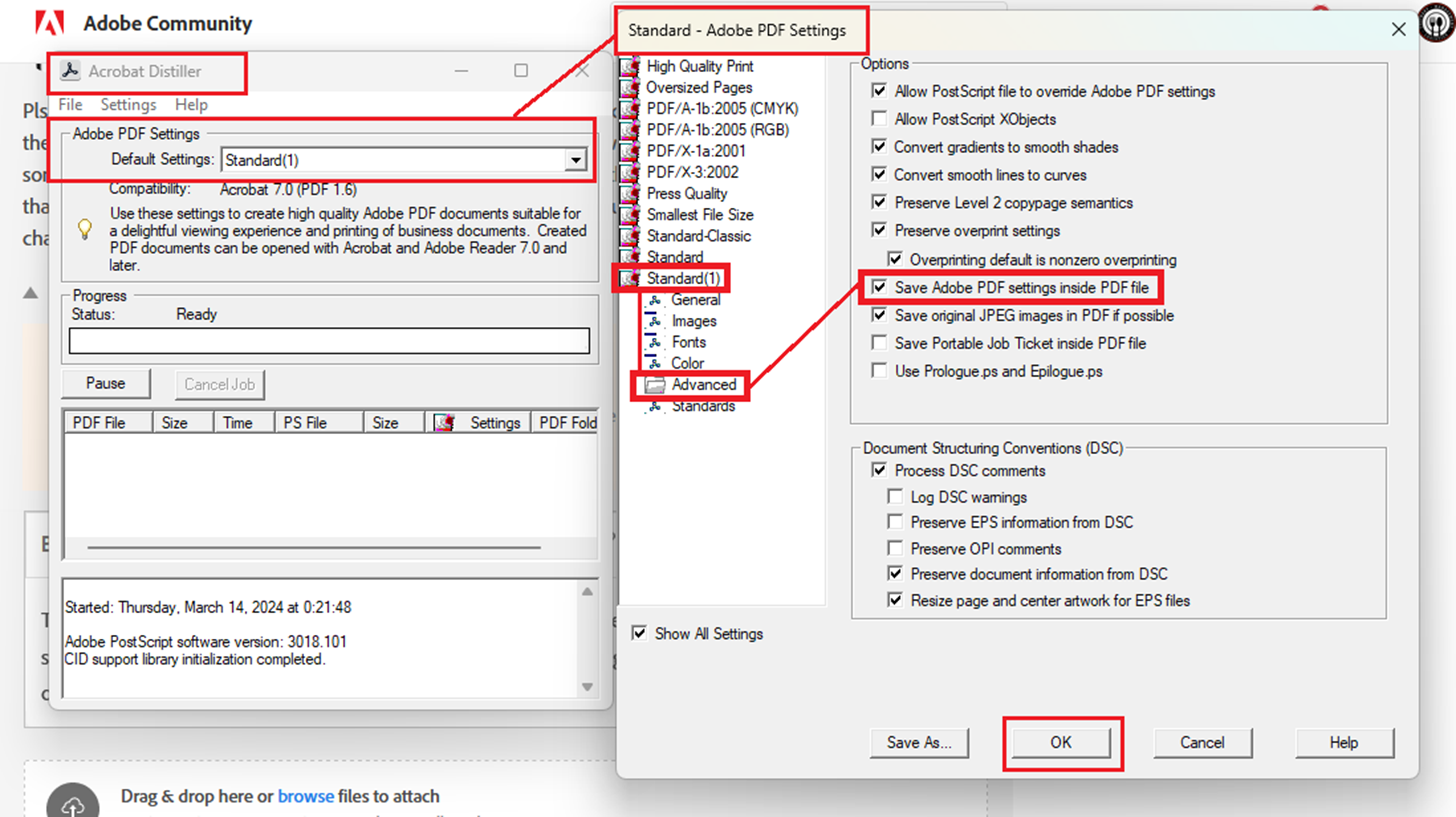Click the Adobe logo in Community header
Screen dimensions: 1456x817
[x=50, y=23]
